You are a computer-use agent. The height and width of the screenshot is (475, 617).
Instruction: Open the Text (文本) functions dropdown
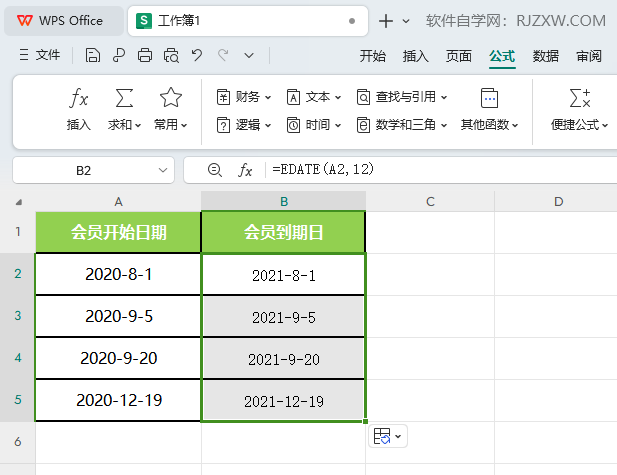coord(313,97)
